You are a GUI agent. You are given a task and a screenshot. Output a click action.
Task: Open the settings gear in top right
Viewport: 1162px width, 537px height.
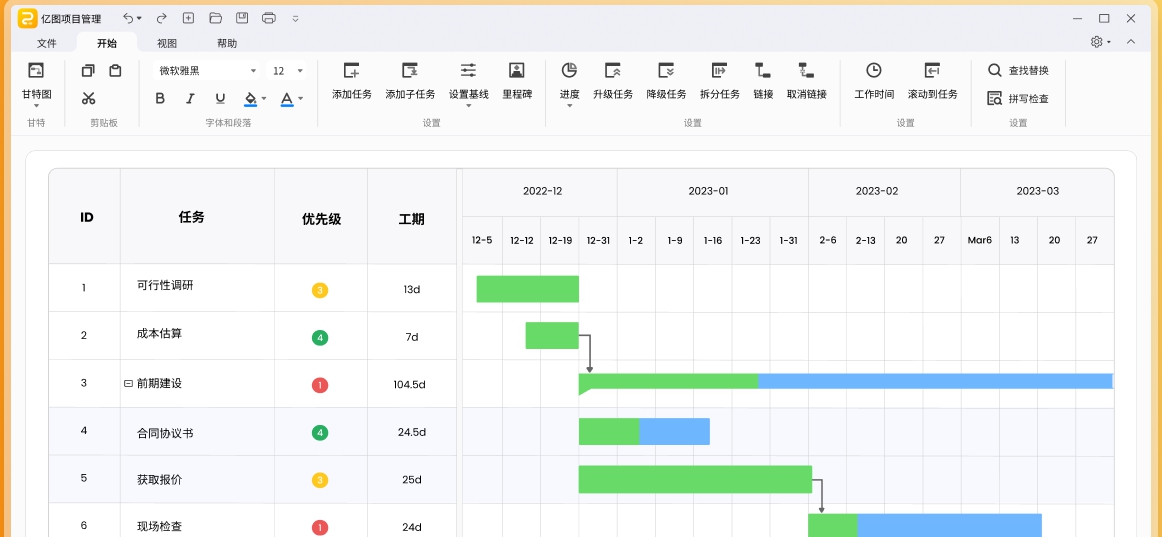pos(1097,42)
